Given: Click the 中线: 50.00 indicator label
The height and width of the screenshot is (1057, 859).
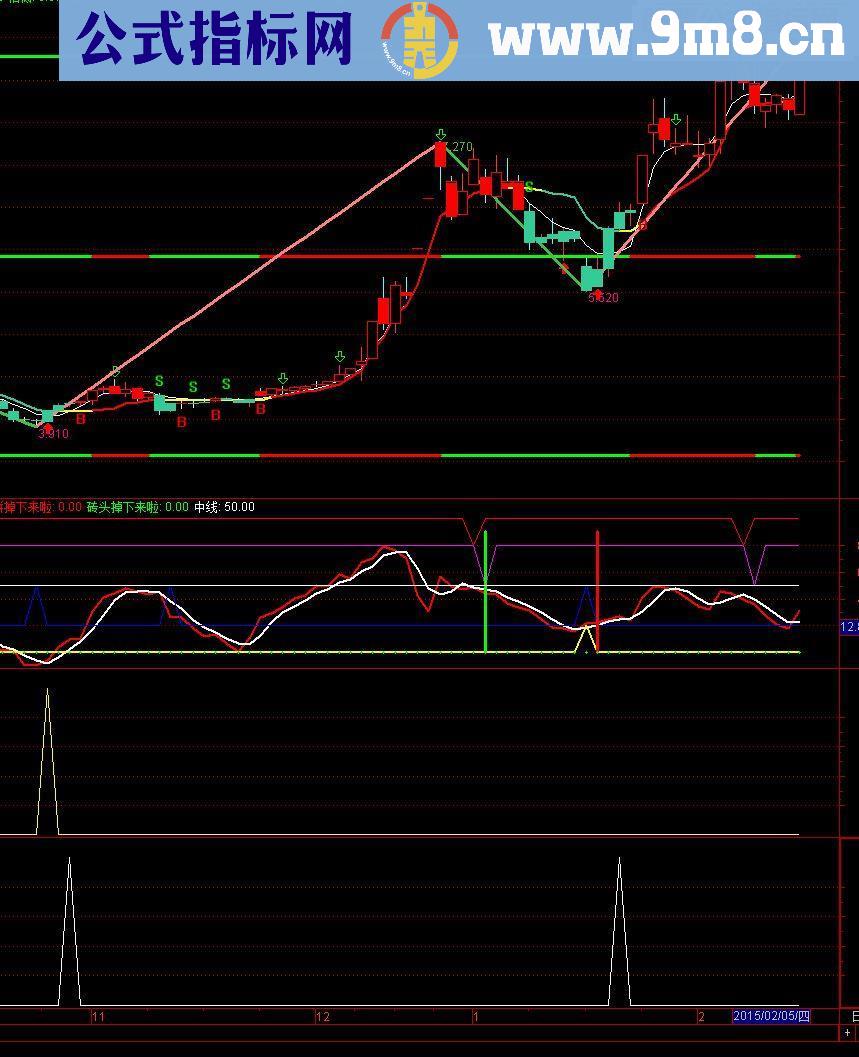Looking at the screenshot, I should click(x=224, y=507).
